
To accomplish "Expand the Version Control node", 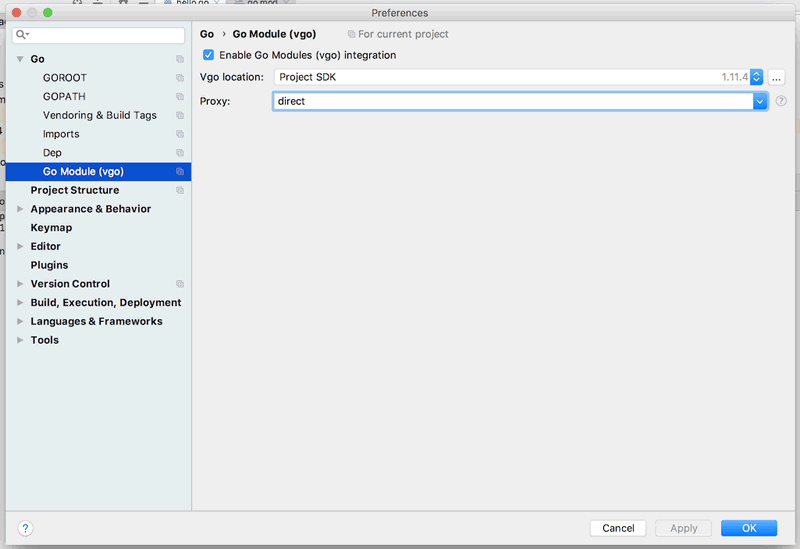I will (20, 284).
